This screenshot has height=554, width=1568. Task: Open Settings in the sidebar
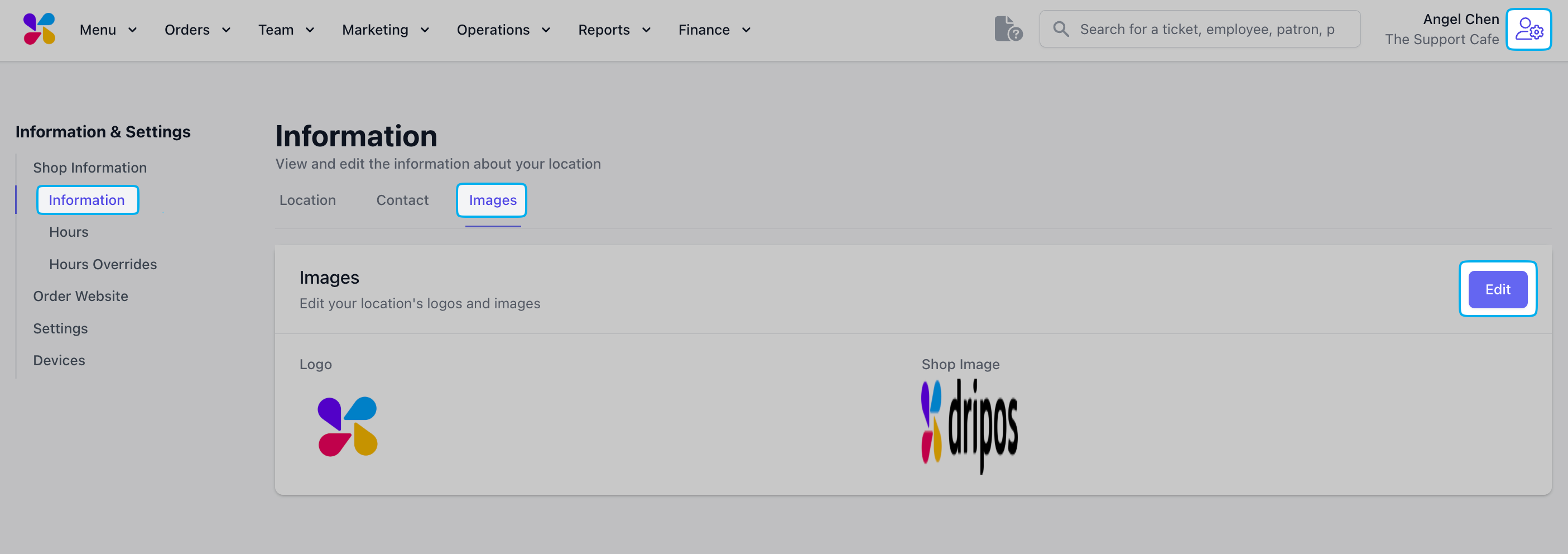point(60,328)
